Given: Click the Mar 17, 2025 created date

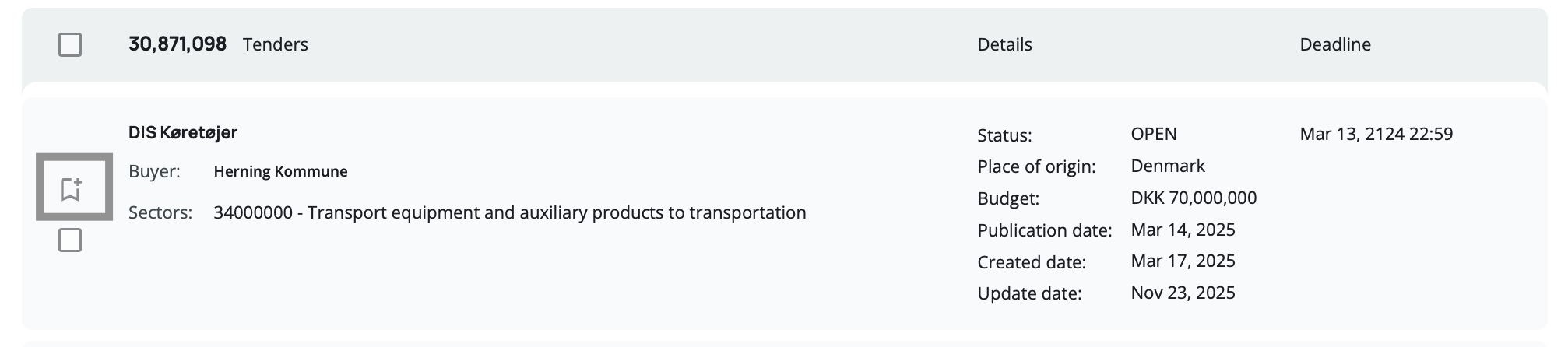Looking at the screenshot, I should 1183,261.
